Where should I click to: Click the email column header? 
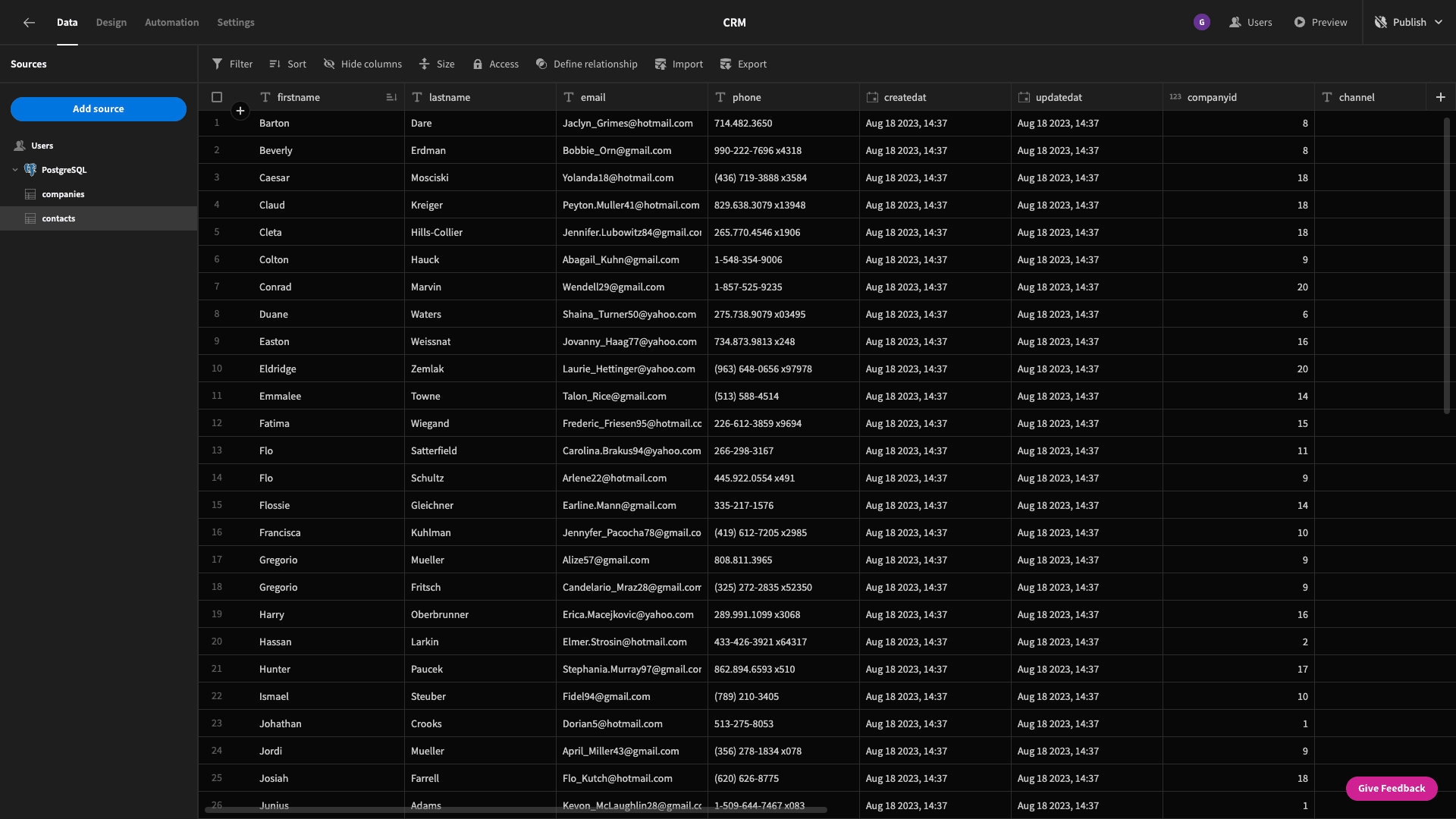point(632,97)
